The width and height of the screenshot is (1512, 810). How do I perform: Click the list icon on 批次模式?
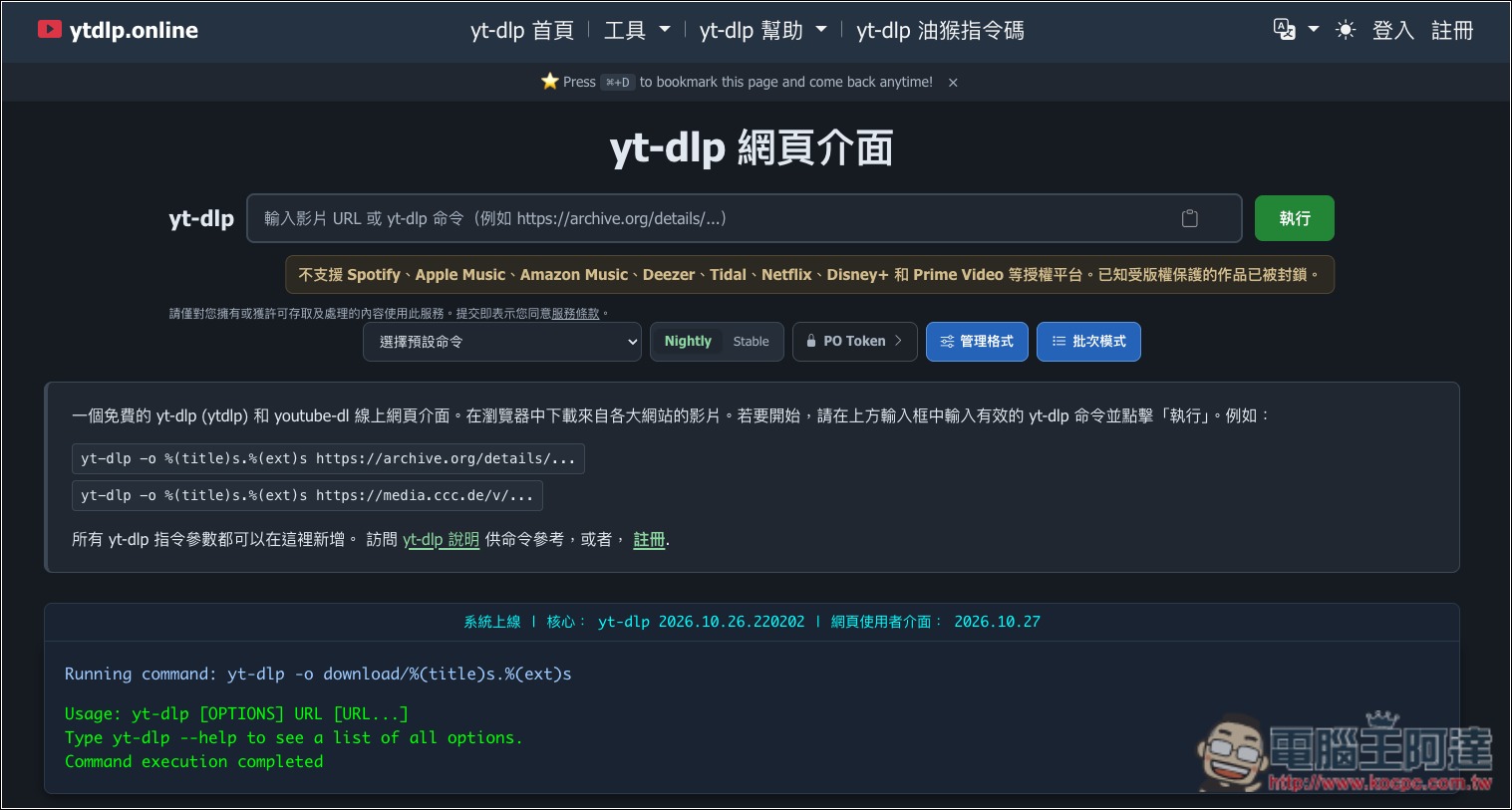tap(1058, 341)
